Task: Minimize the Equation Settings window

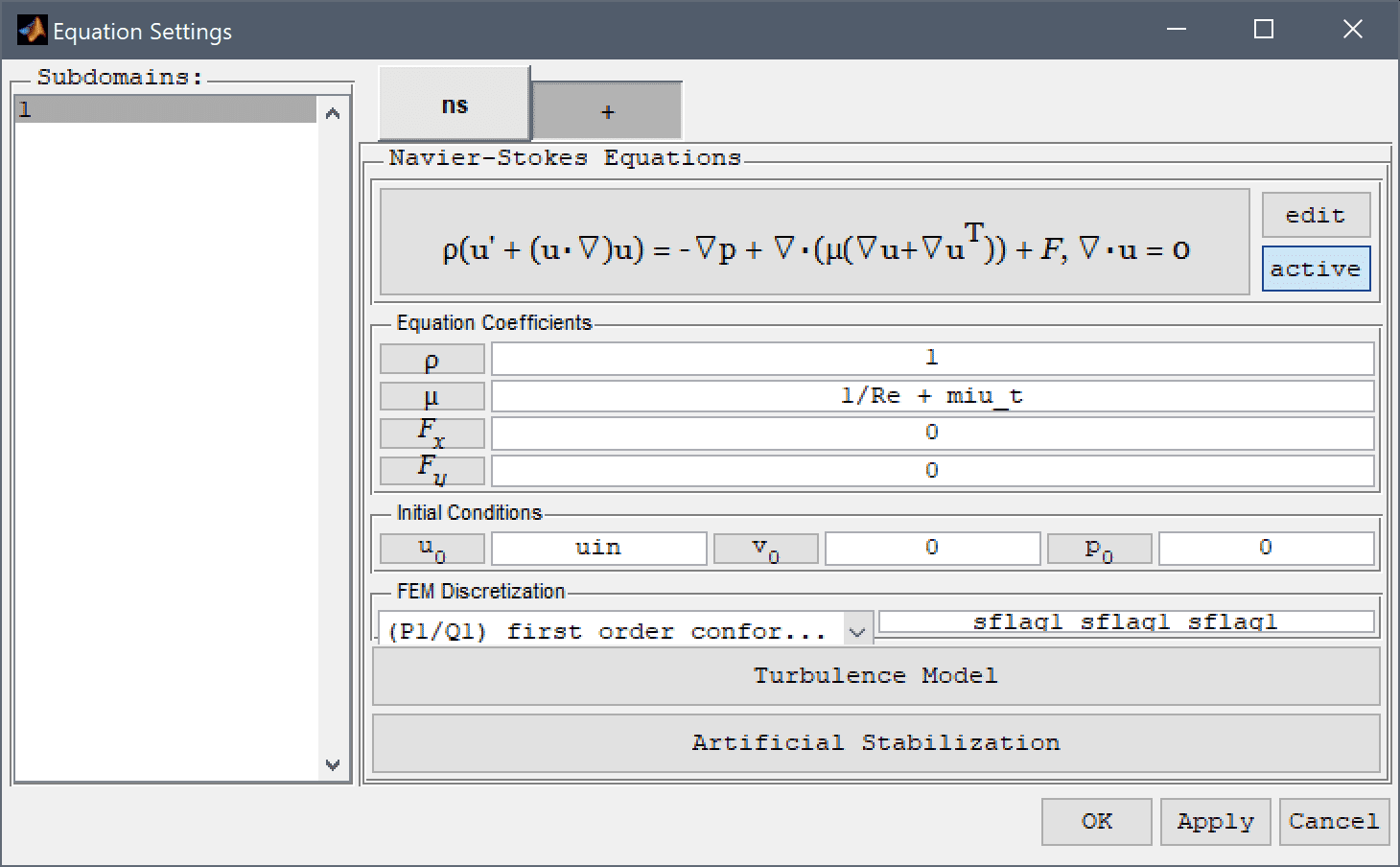Action: (1177, 30)
